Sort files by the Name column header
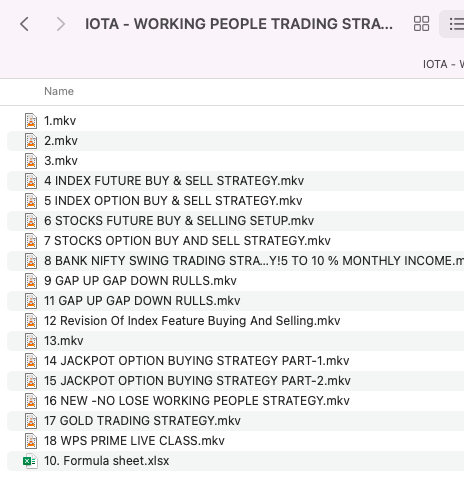 pos(59,91)
